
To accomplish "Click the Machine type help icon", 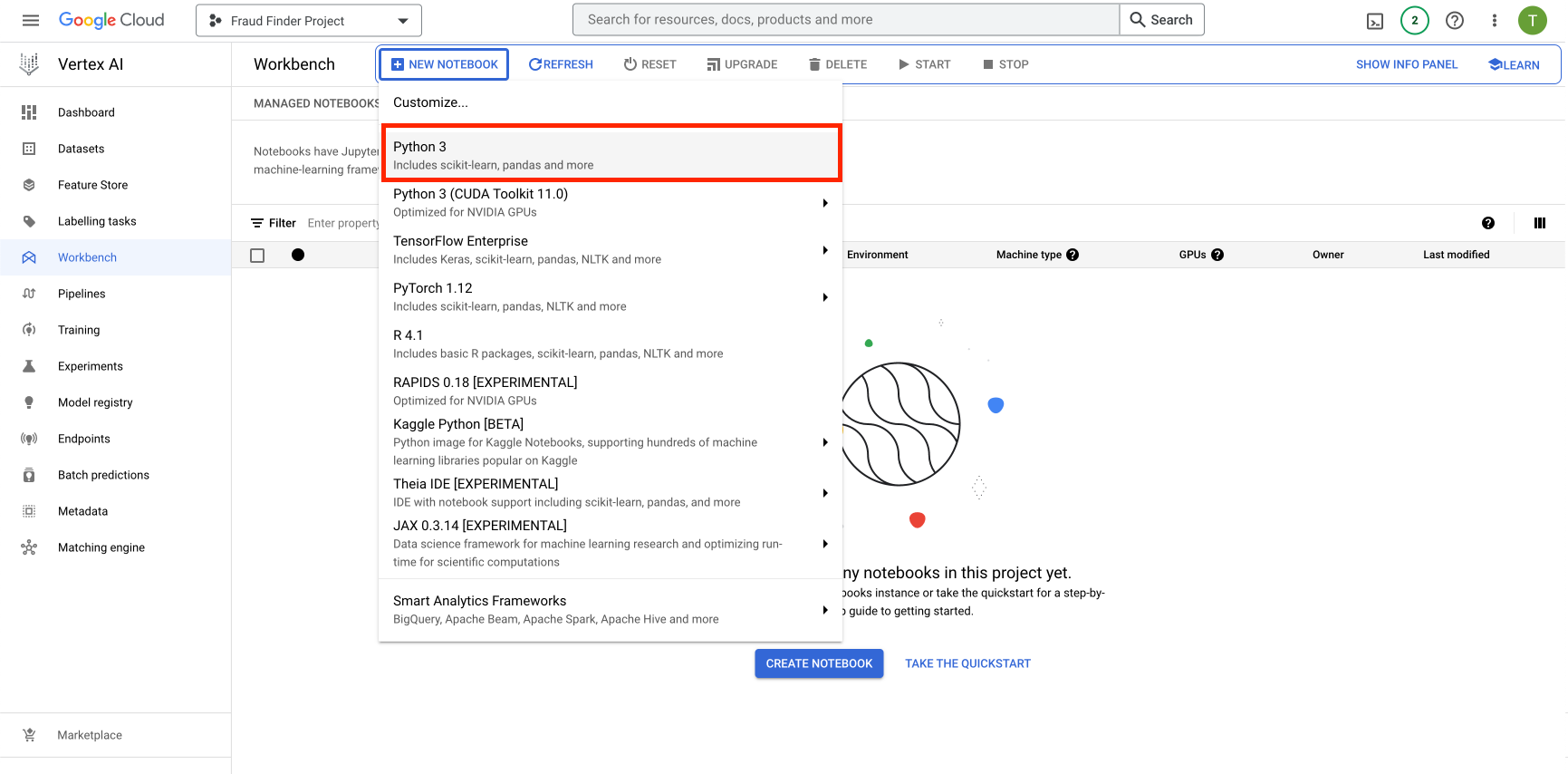I will (x=1073, y=255).
